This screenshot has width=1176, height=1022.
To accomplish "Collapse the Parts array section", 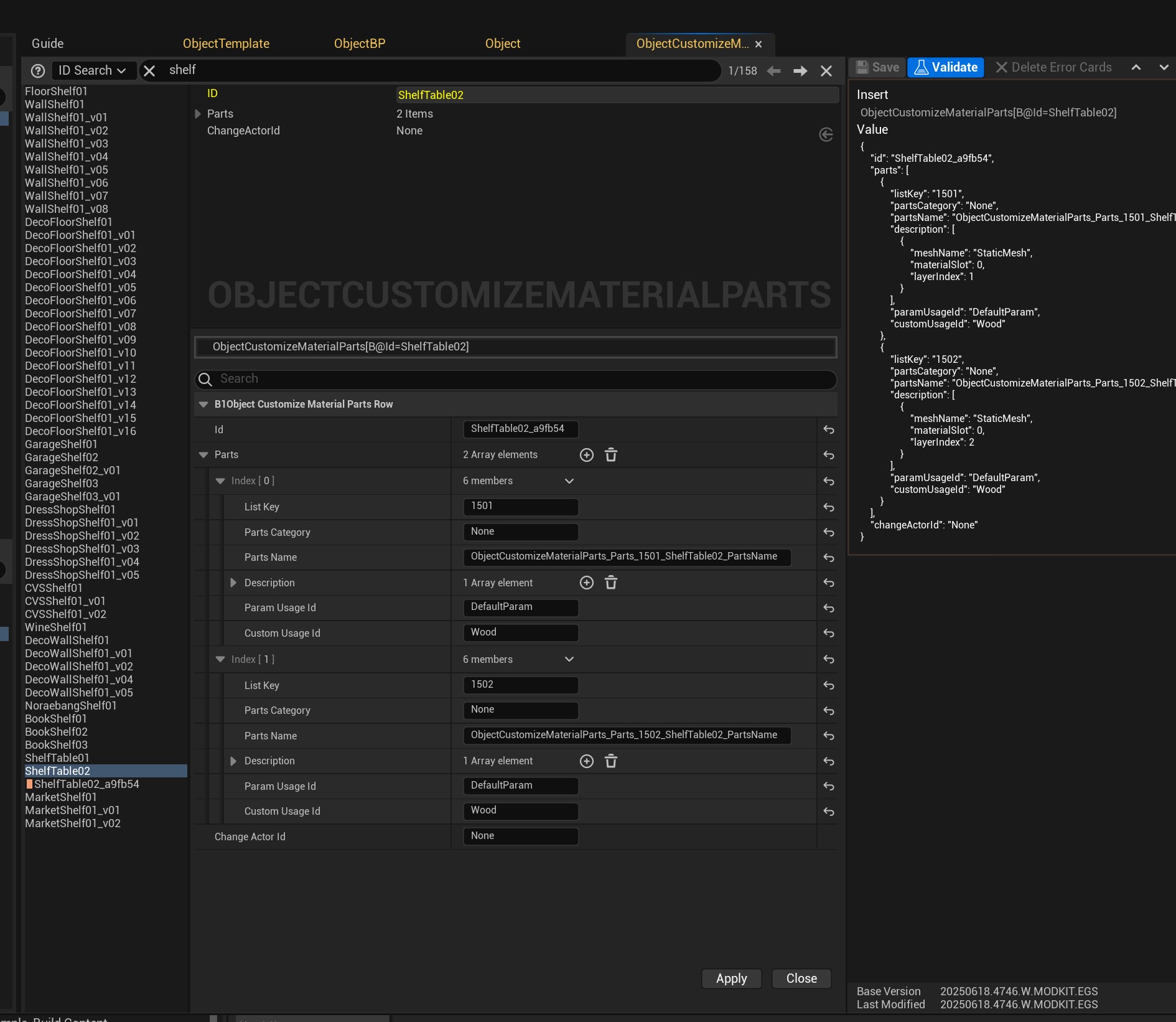I will pos(203,455).
